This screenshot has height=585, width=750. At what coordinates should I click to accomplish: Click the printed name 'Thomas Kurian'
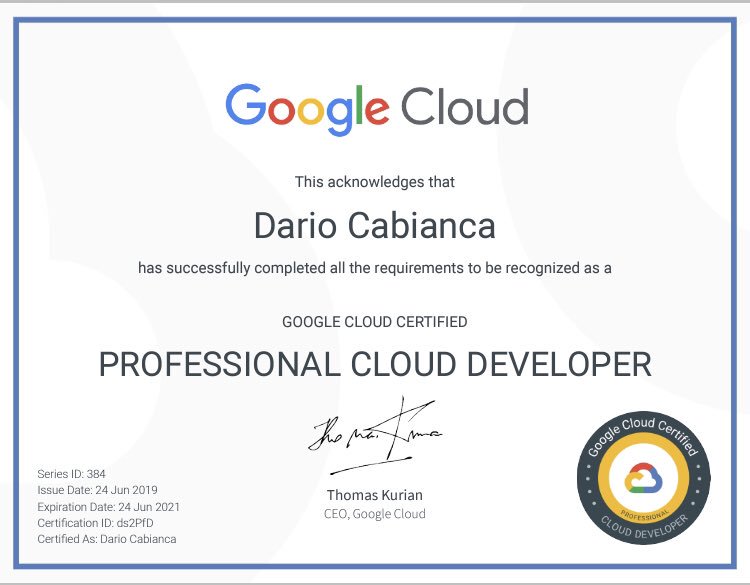click(x=375, y=495)
